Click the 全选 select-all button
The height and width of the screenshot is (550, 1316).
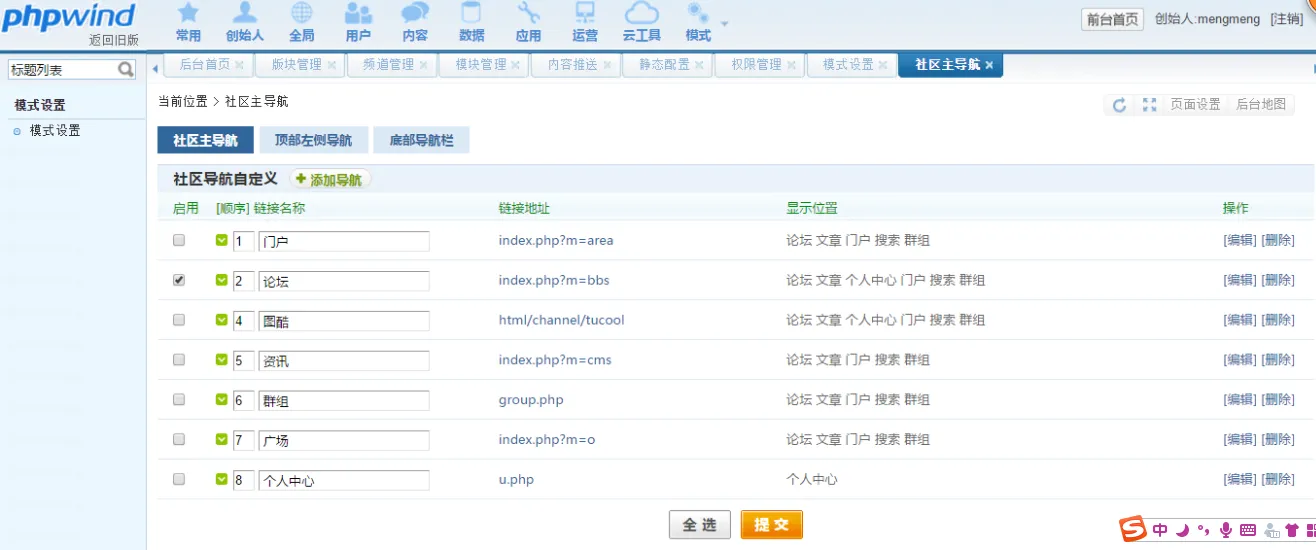tap(700, 525)
